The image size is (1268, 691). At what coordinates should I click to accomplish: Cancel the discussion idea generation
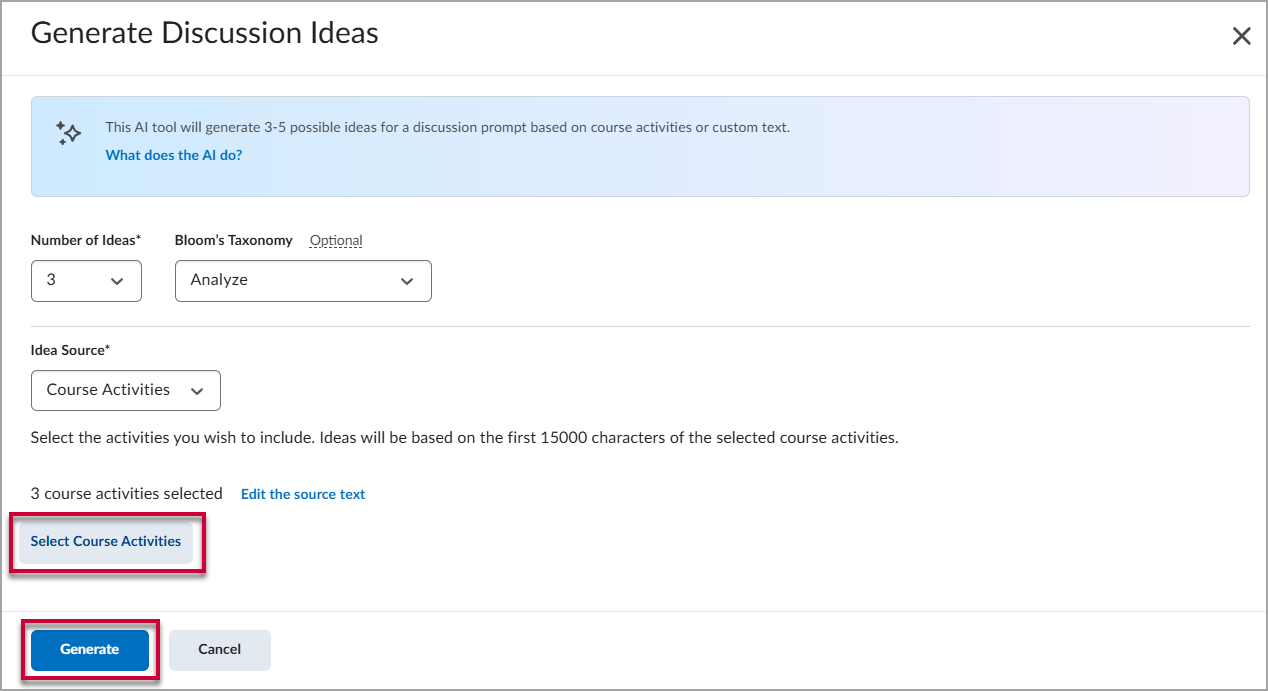(220, 649)
